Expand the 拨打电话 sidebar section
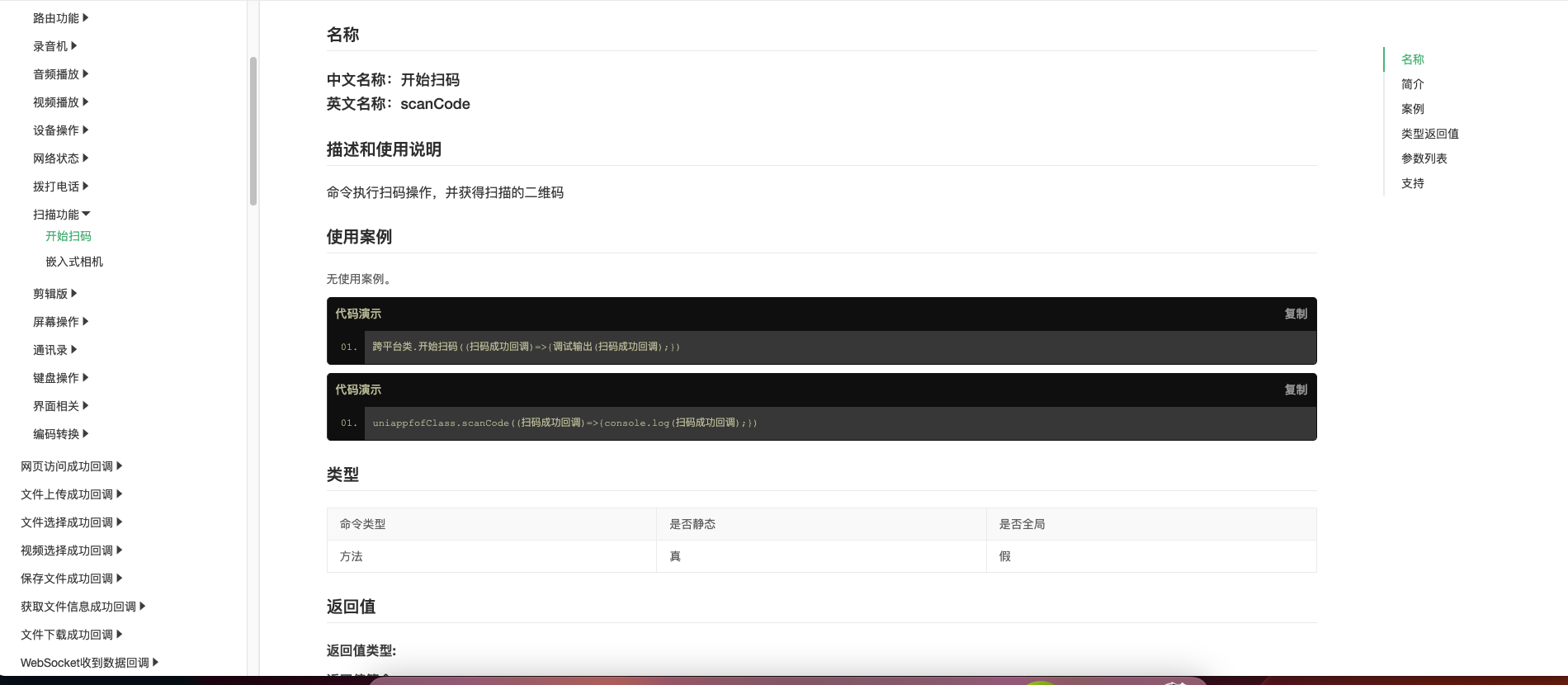The width and height of the screenshot is (1568, 685). (x=60, y=187)
